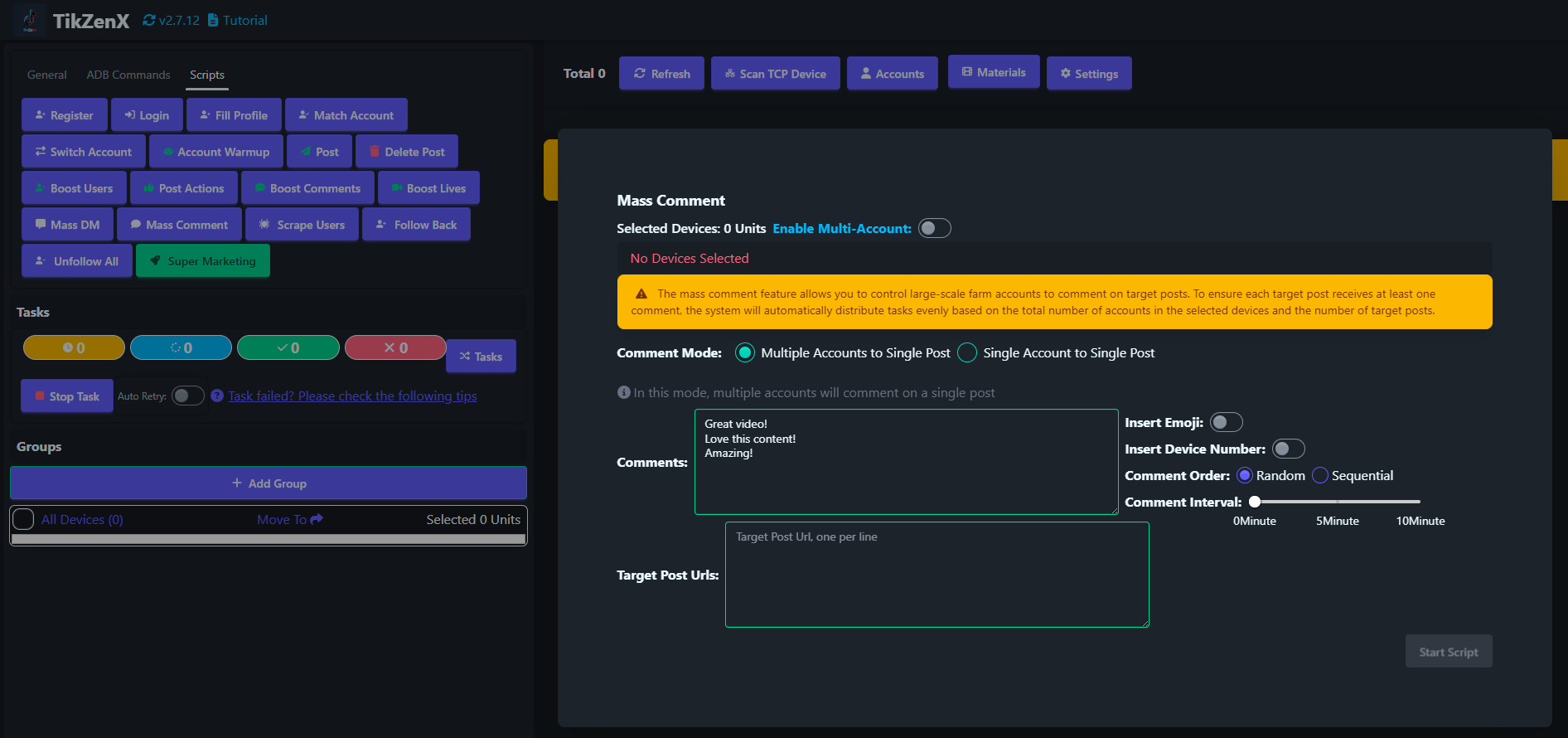Toggle the Insert Emoji switch
This screenshot has height=738, width=1568.
1227,422
